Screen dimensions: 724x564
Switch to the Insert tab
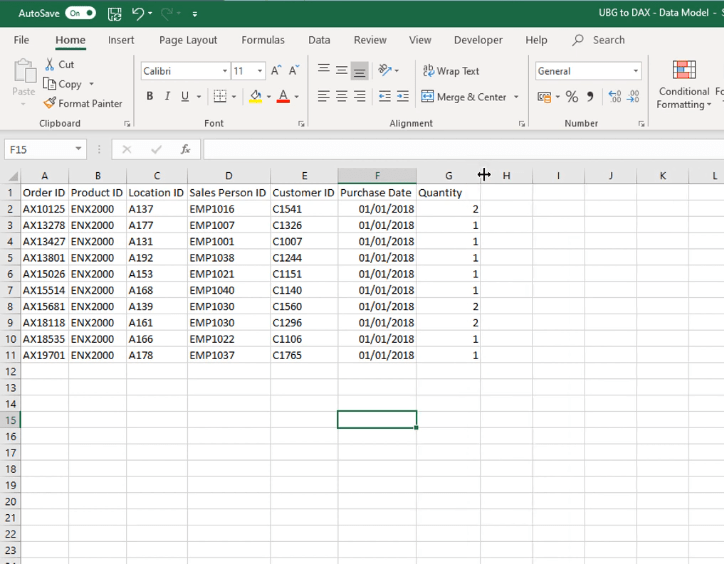pyautogui.click(x=121, y=40)
